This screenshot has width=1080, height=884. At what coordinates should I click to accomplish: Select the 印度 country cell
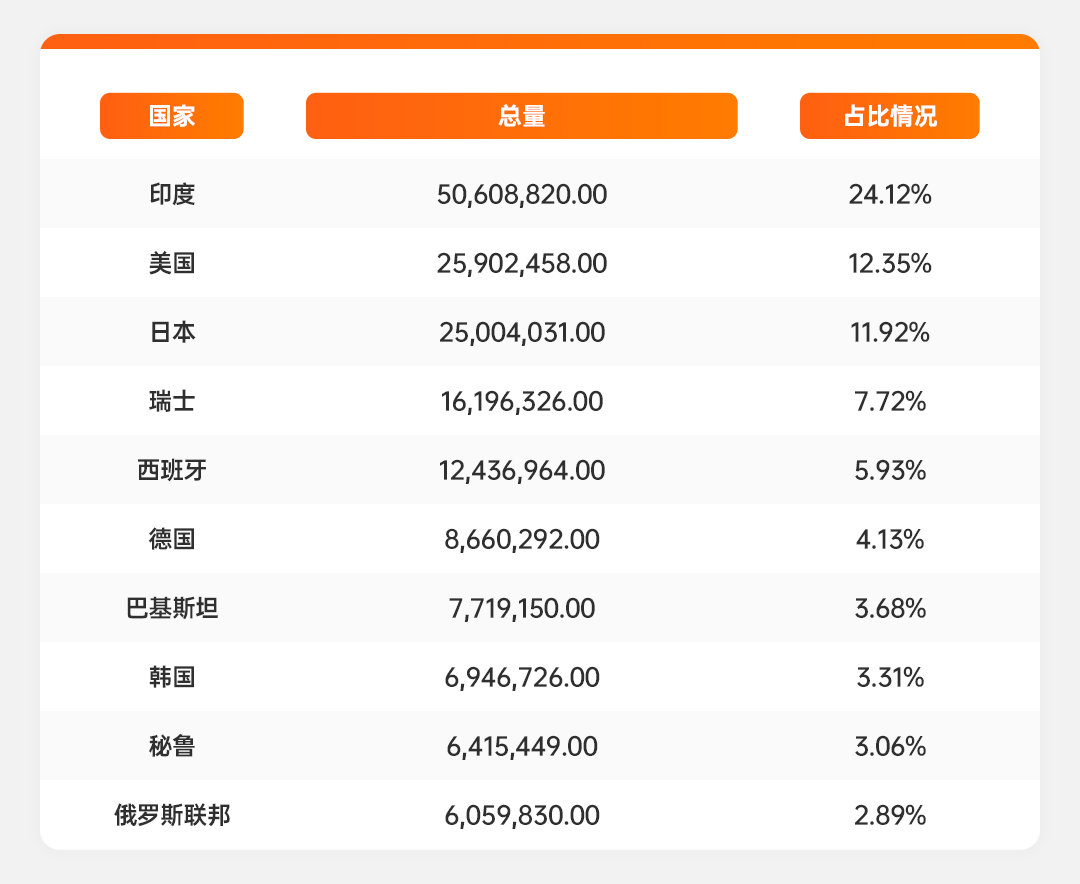[171, 194]
